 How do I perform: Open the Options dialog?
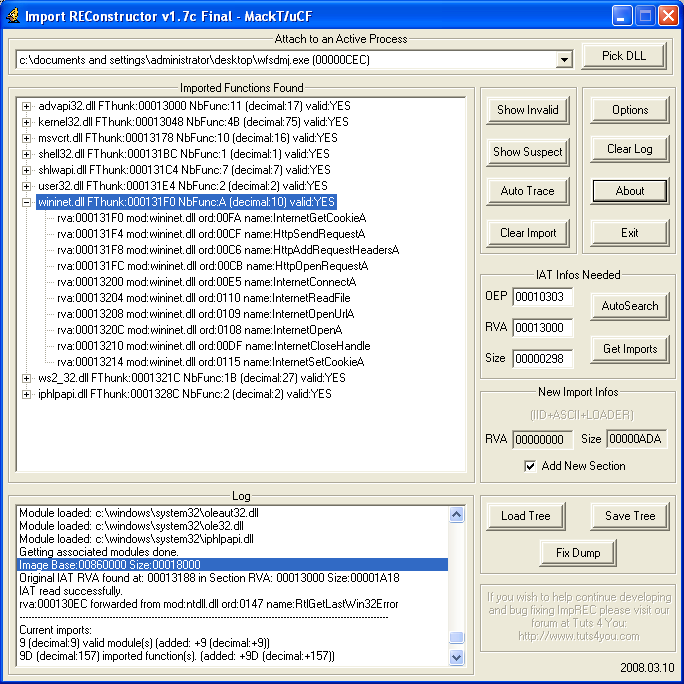coord(629,110)
